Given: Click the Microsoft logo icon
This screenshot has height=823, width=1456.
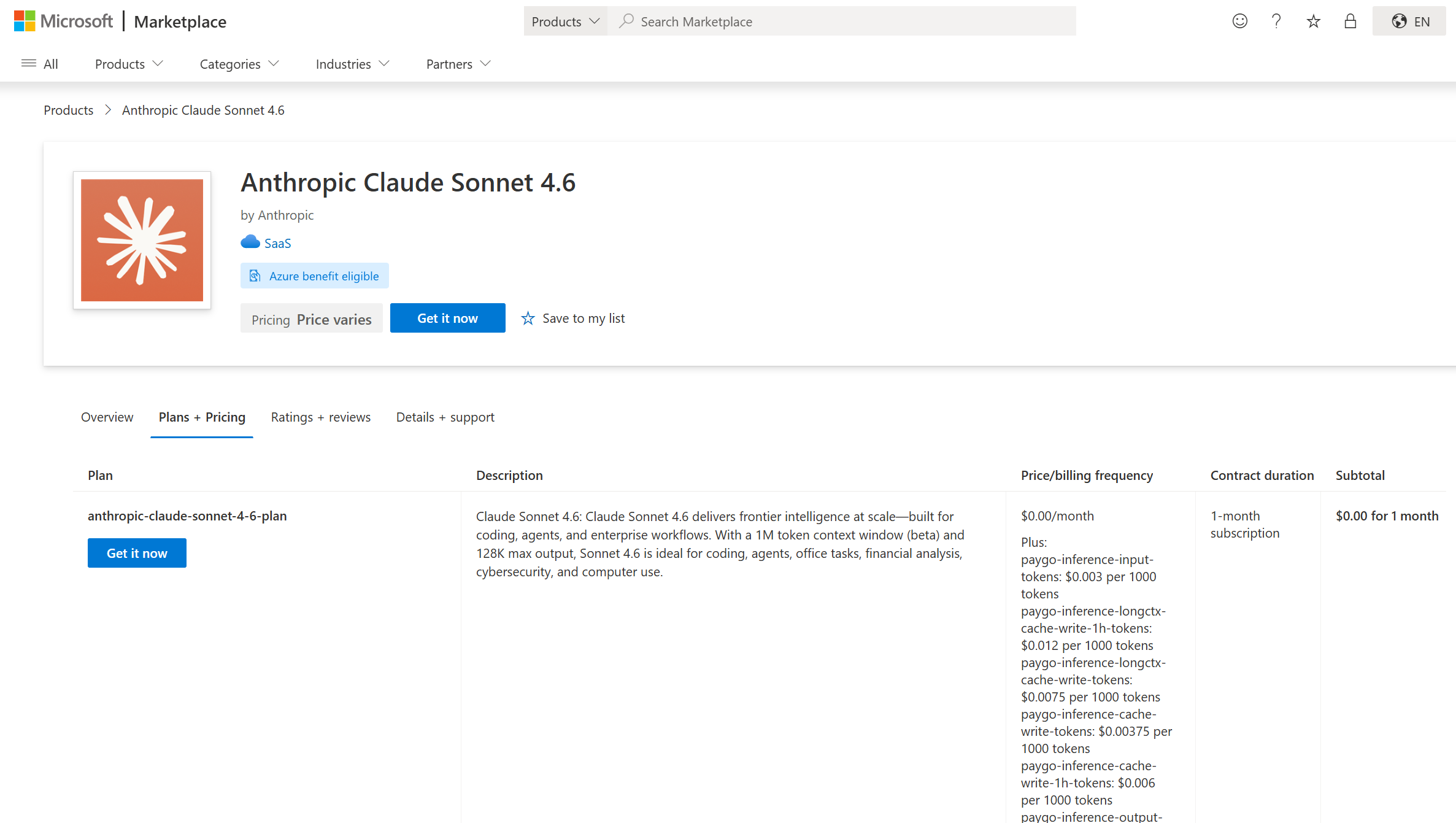Looking at the screenshot, I should click(25, 21).
